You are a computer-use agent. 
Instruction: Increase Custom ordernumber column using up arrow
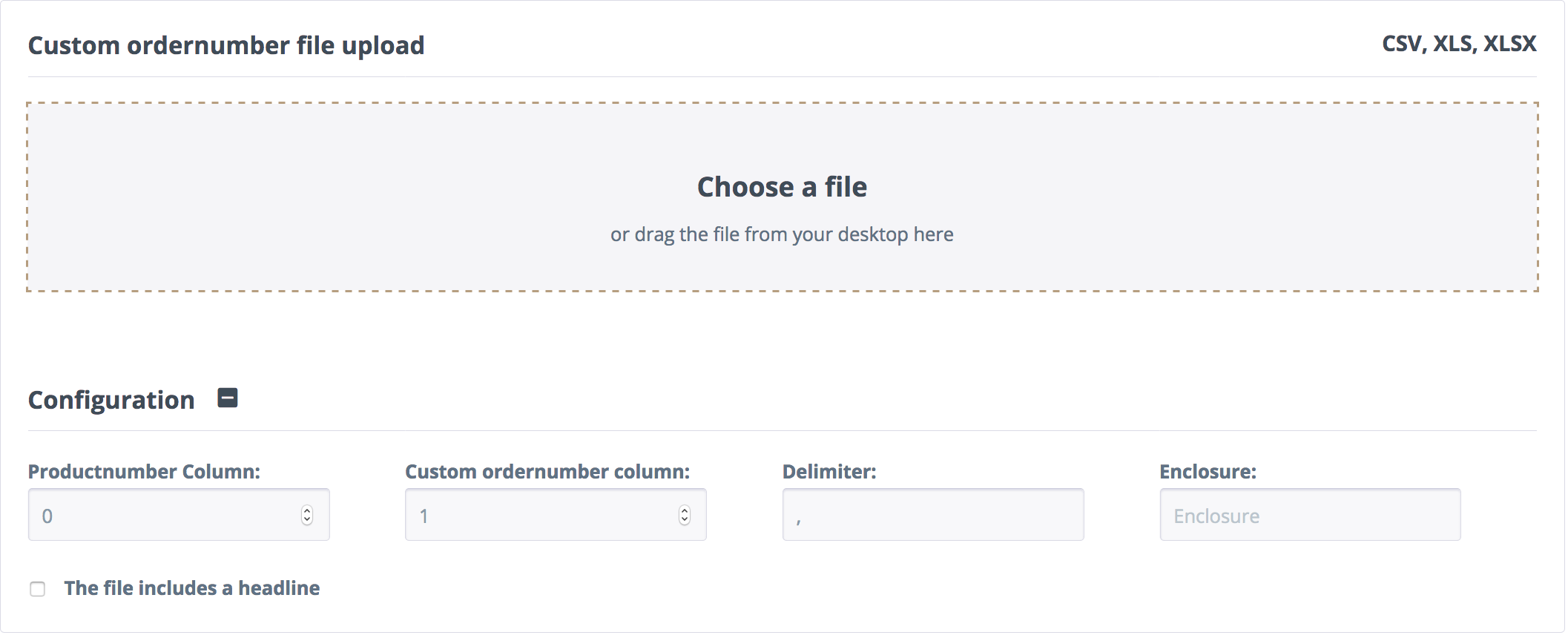pos(685,510)
